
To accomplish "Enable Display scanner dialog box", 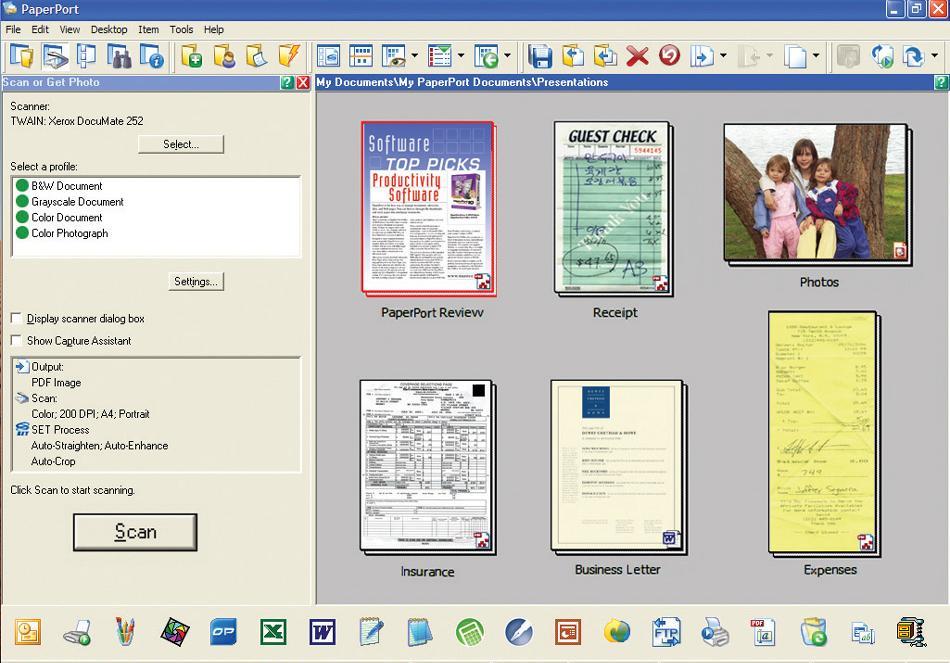I will [x=16, y=318].
